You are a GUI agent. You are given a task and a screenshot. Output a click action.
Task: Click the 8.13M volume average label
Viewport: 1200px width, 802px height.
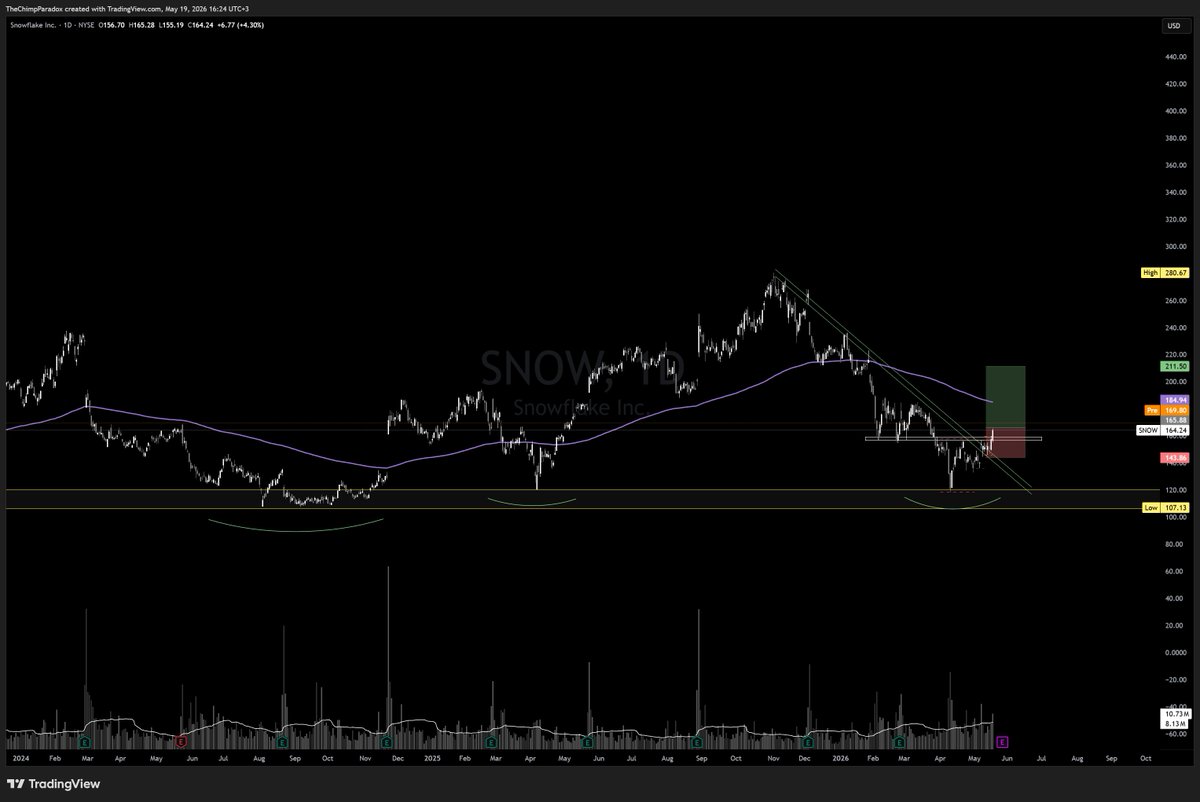coord(1173,723)
